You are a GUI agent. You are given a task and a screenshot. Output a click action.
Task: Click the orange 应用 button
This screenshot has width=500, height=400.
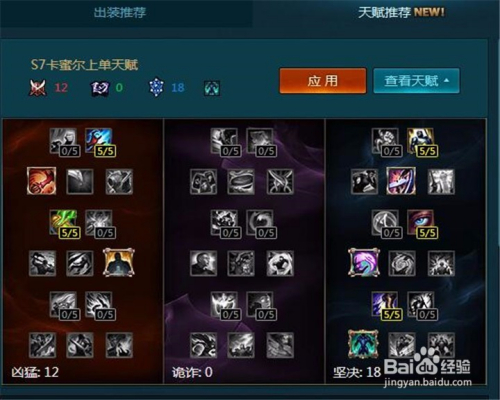323,81
